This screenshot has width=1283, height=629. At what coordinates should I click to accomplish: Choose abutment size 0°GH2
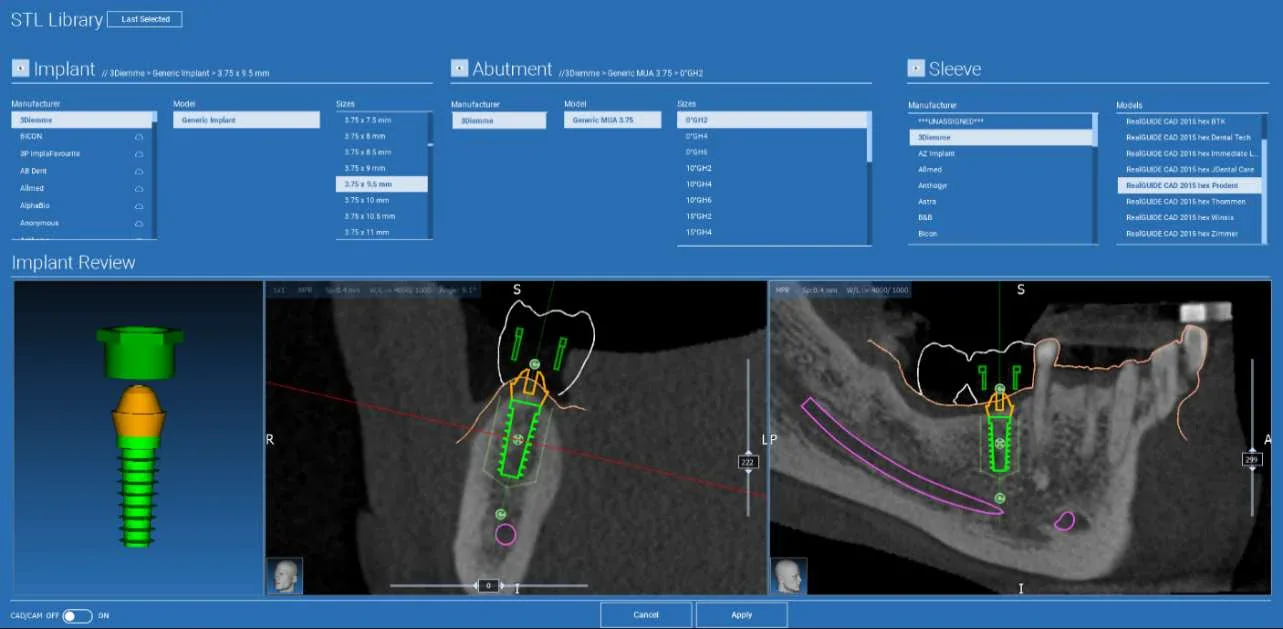pos(771,120)
